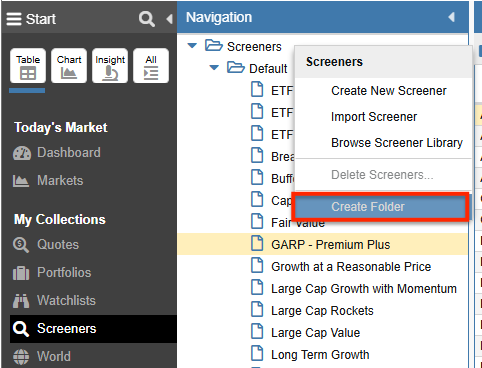
Task: Collapse the Start sidebar arrow
Action: pos(169,19)
